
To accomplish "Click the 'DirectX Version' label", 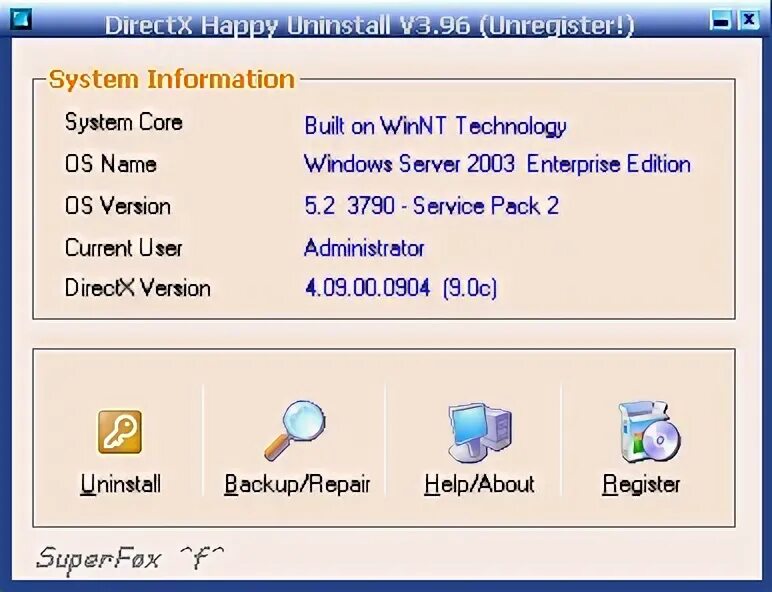I will (x=137, y=288).
